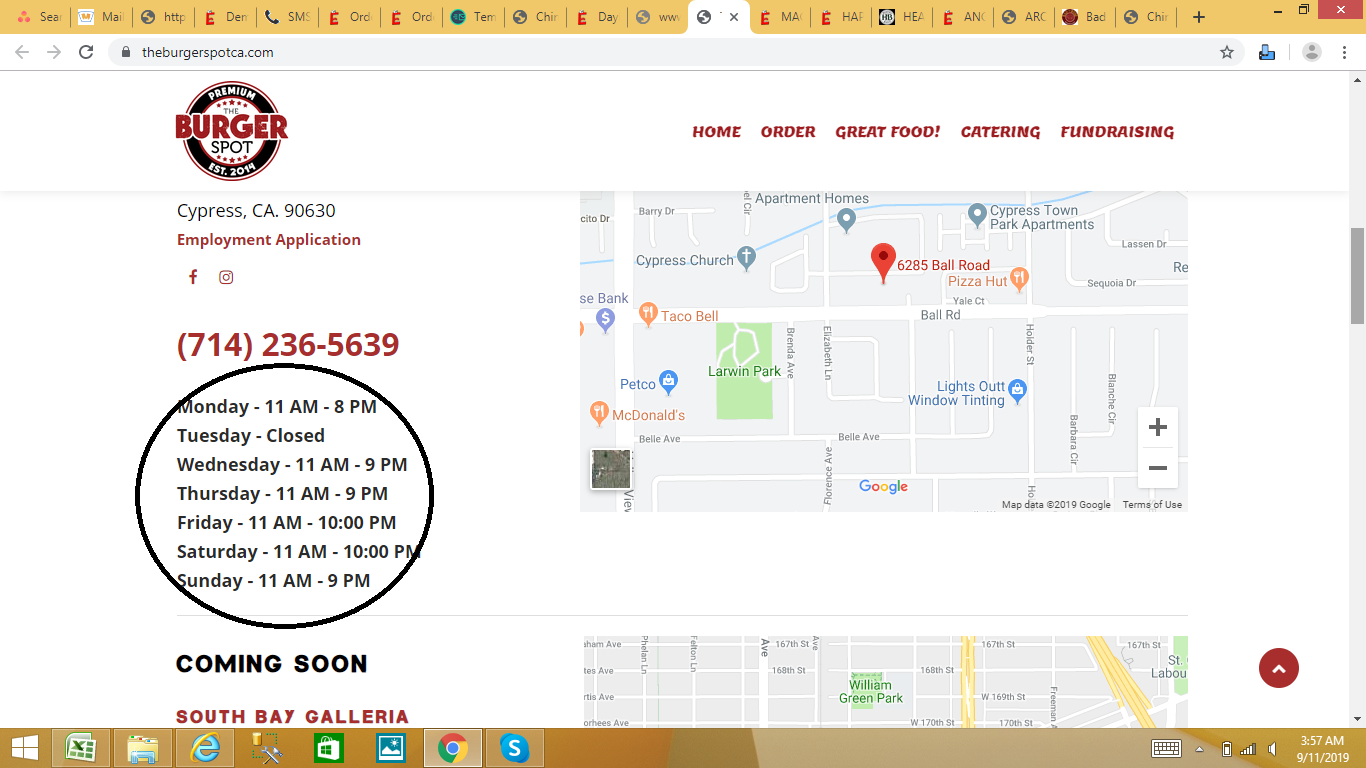Reload the page using the refresh icon
The image size is (1366, 768).
pyautogui.click(x=87, y=52)
